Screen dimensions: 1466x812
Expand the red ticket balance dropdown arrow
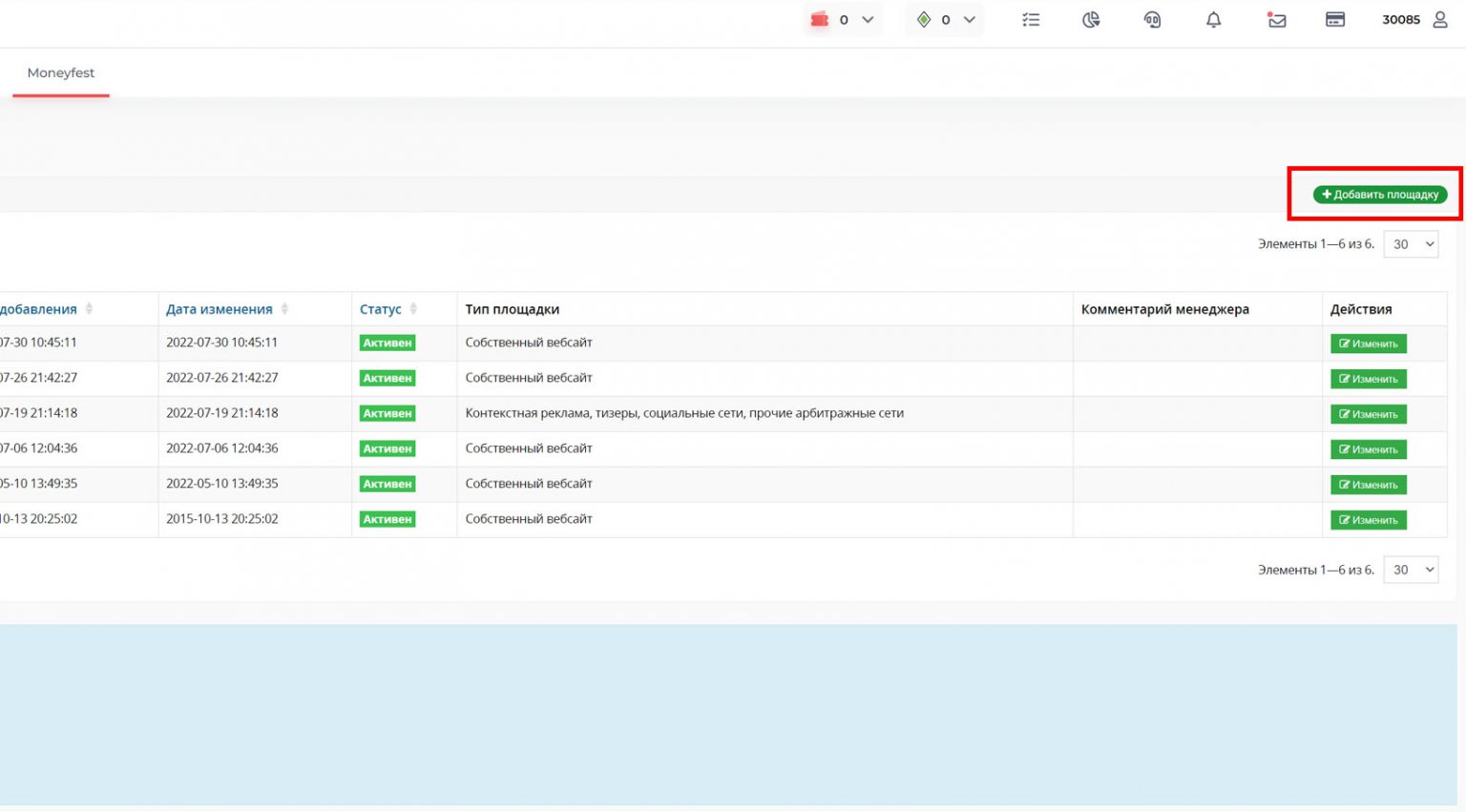868,20
